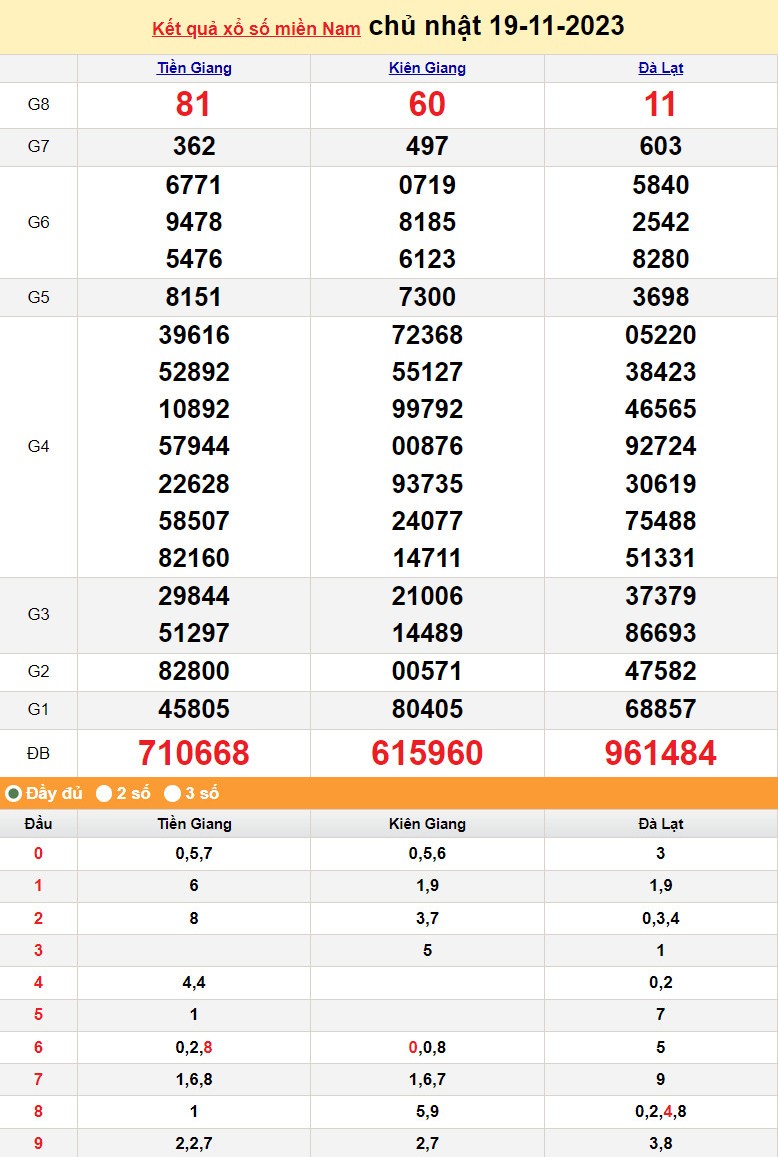
Task: Click Đà Lạt special prize number 961484
Action: tap(660, 753)
